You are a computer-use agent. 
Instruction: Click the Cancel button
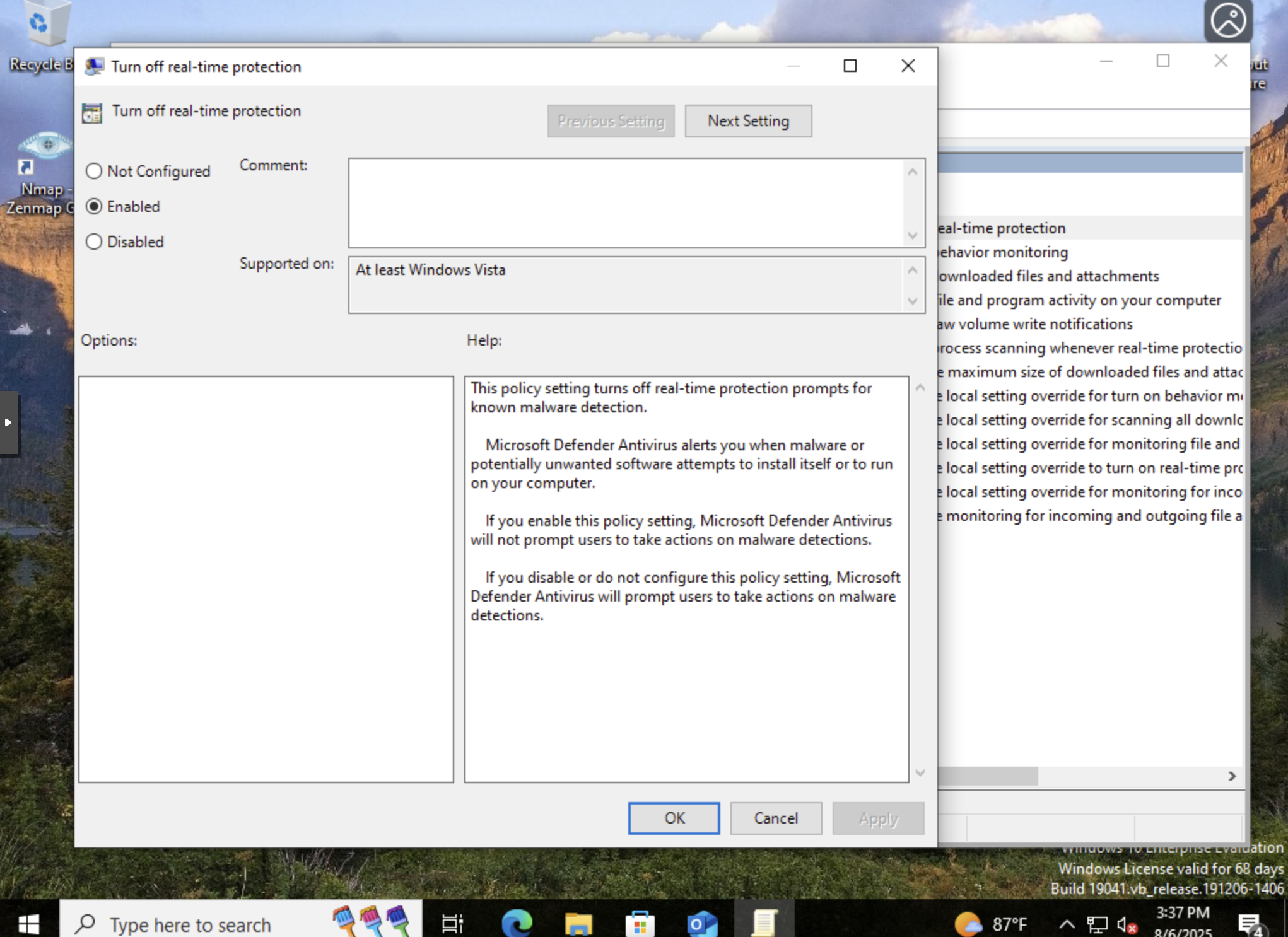coord(776,818)
